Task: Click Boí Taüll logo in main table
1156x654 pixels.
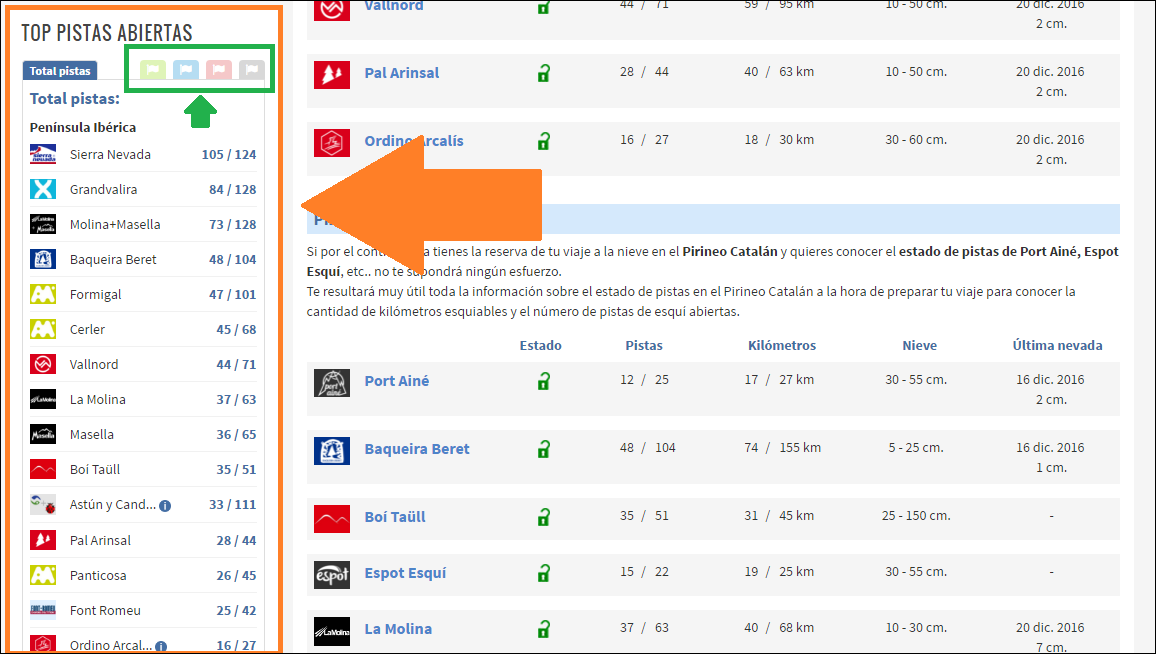Action: coord(332,518)
